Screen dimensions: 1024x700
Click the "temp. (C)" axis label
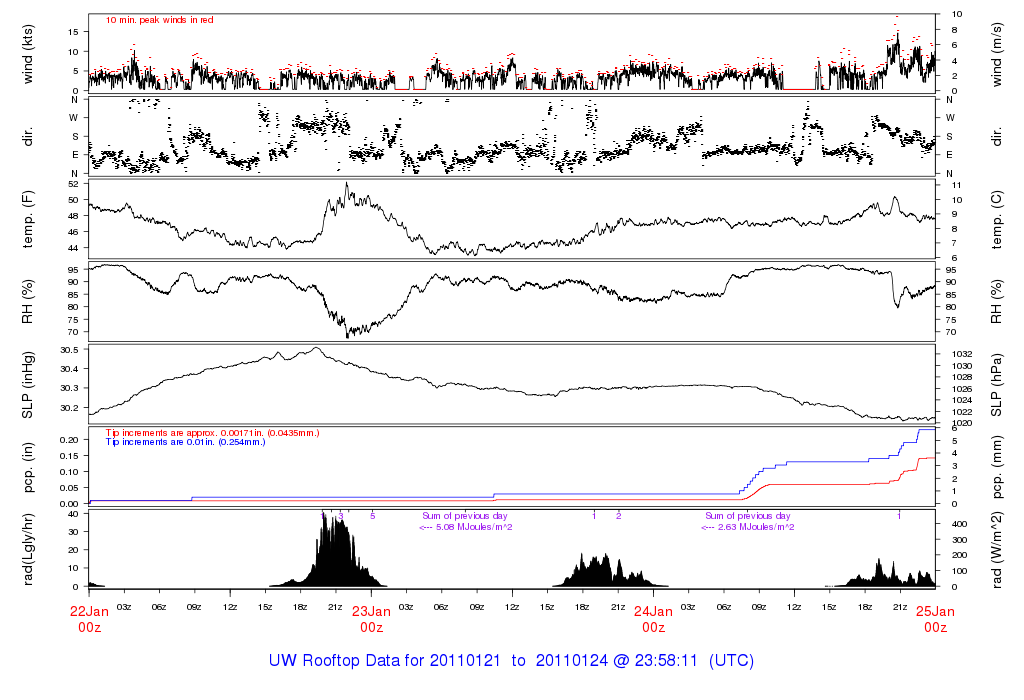[x=996, y=219]
